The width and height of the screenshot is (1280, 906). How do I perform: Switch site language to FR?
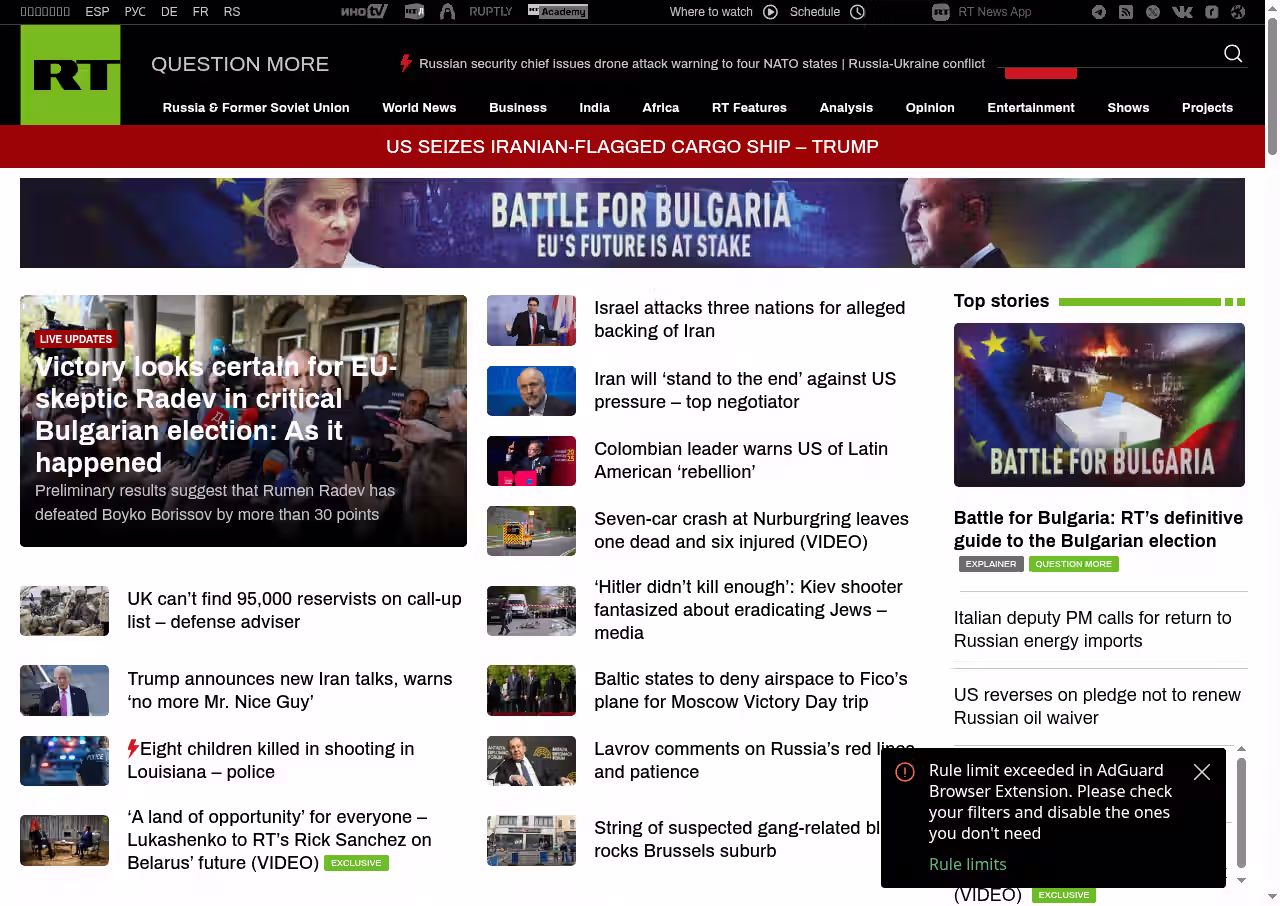(x=201, y=12)
